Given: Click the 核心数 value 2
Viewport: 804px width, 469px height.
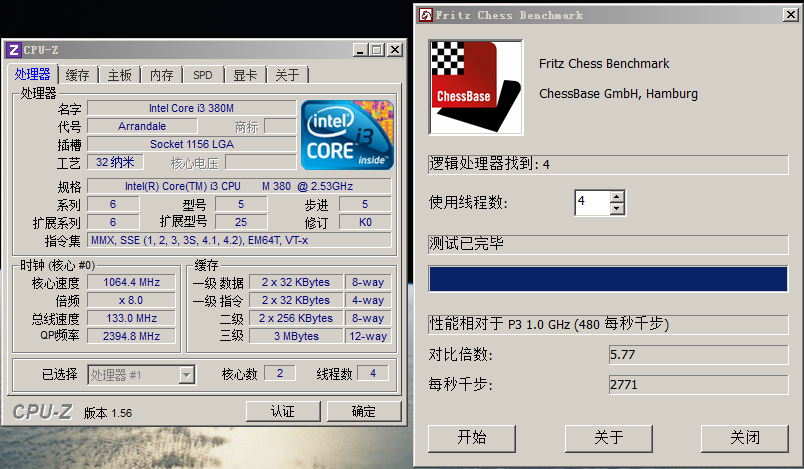Looking at the screenshot, I should point(280,373).
